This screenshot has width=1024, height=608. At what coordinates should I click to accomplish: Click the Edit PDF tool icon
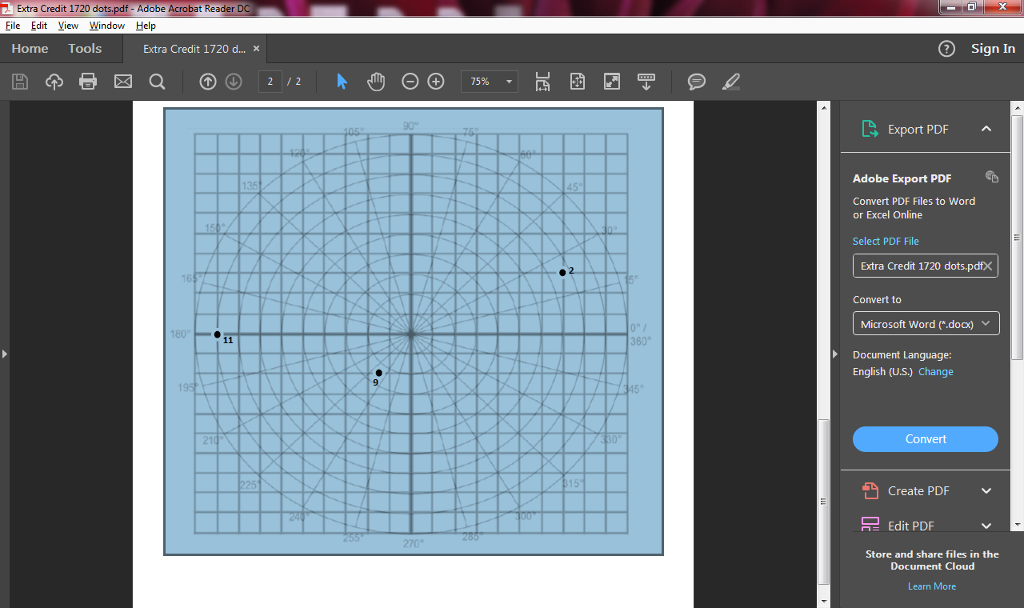coord(870,524)
